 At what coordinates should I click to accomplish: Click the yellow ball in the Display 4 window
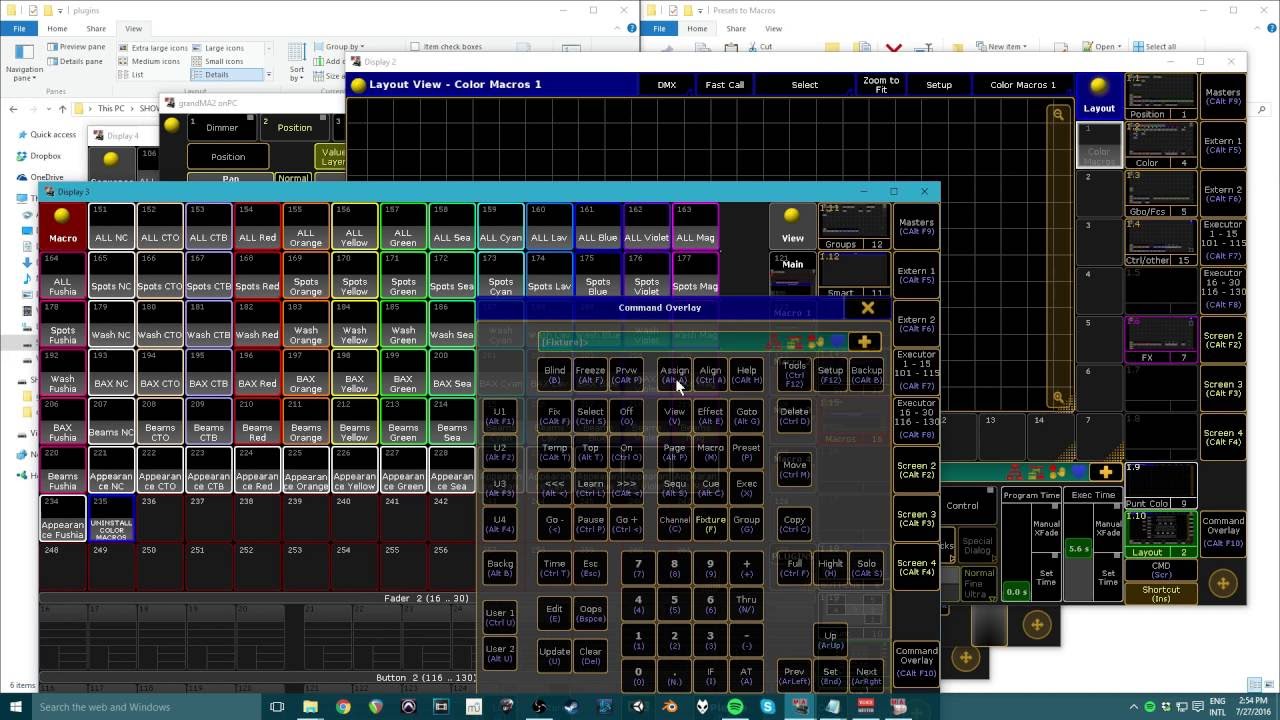click(x=111, y=159)
